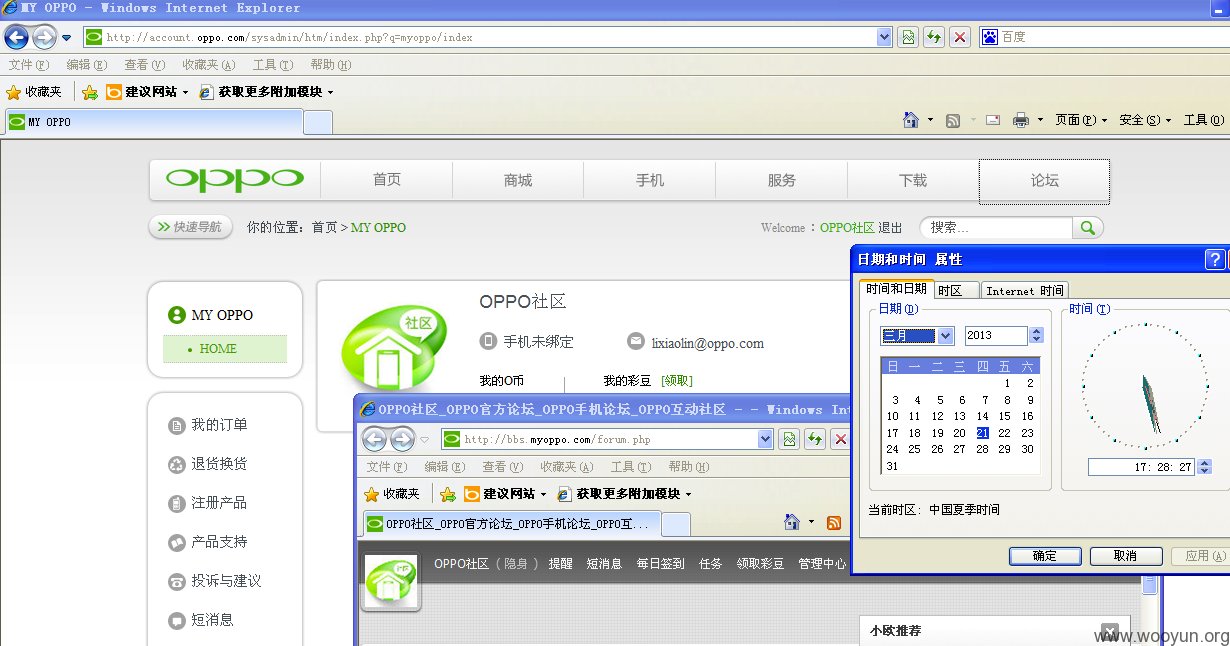Click 管理中心 in forum top bar
Image resolution: width=1230 pixels, height=646 pixels.
pos(822,563)
